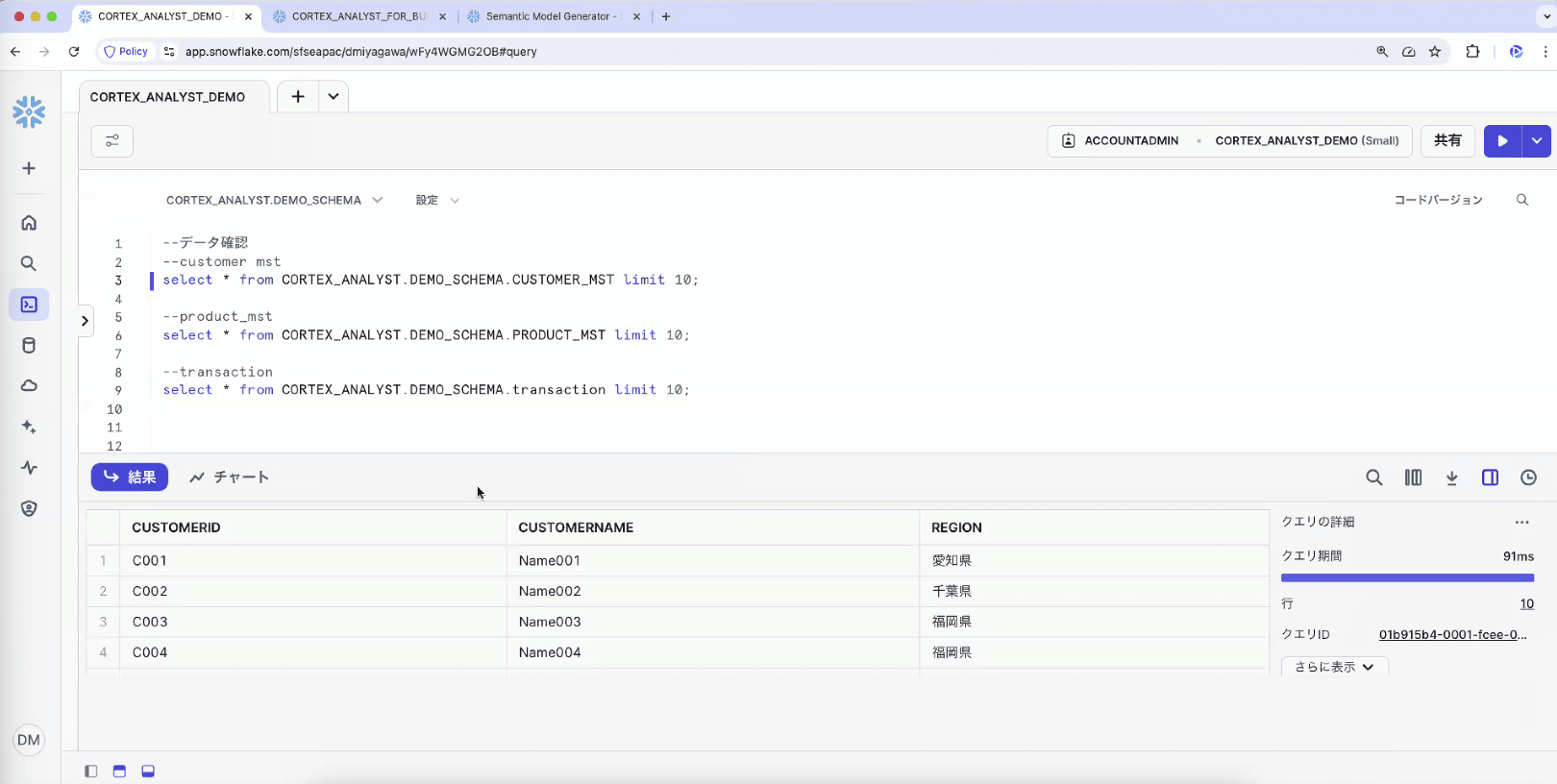1557x784 pixels.
Task: Select the cell Name003
Action: tap(712, 622)
